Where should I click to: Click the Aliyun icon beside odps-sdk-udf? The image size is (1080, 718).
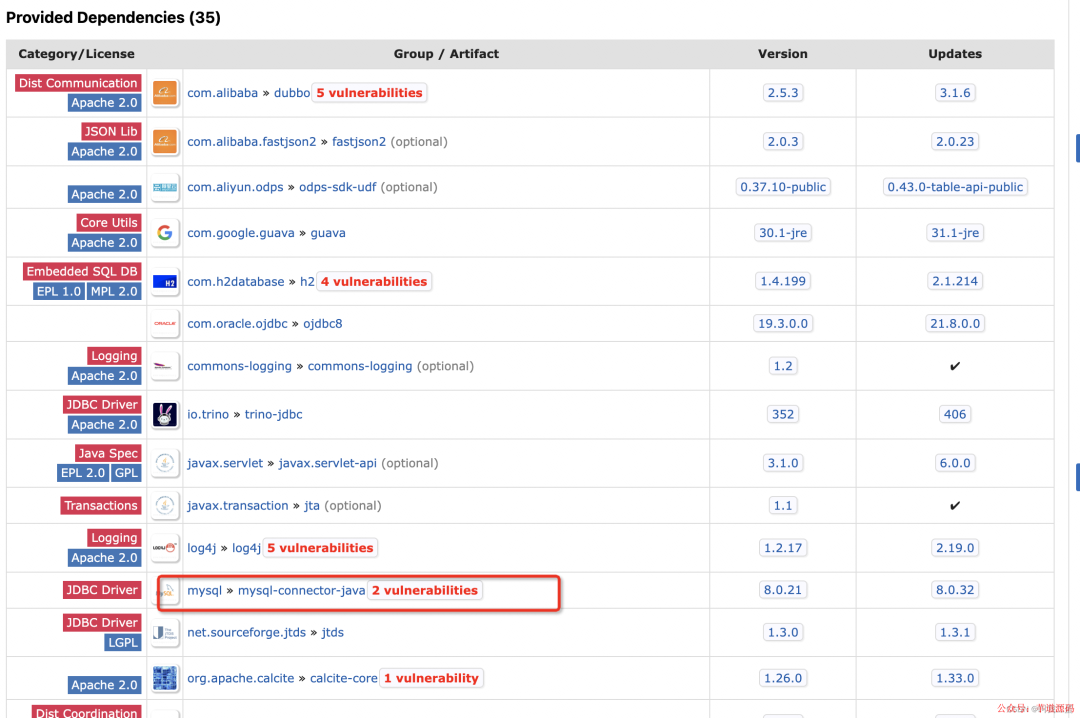(165, 187)
